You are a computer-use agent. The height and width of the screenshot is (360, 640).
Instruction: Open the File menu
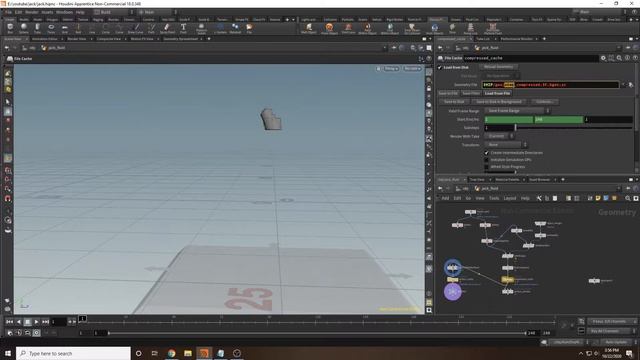(x=8, y=12)
